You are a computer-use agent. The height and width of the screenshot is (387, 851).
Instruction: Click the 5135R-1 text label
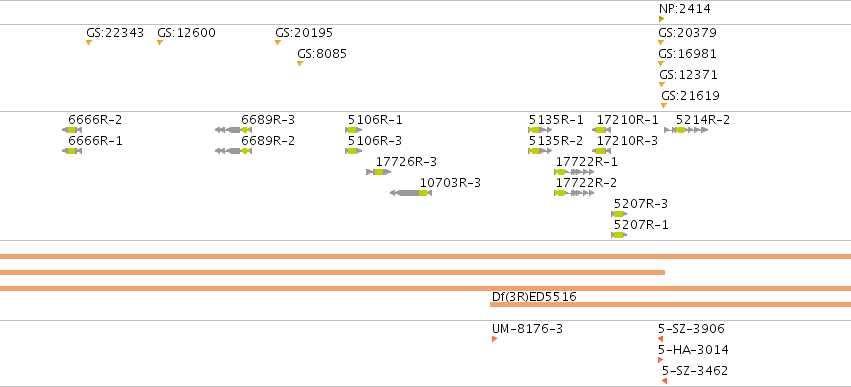tap(556, 120)
